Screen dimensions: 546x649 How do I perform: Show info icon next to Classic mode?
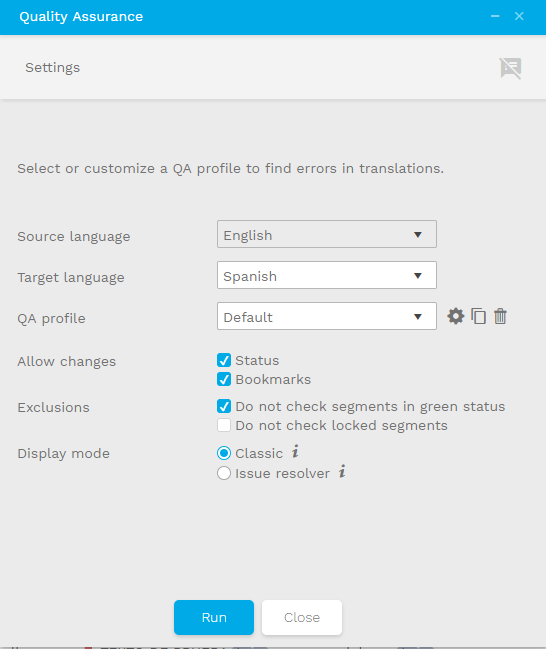pos(295,451)
